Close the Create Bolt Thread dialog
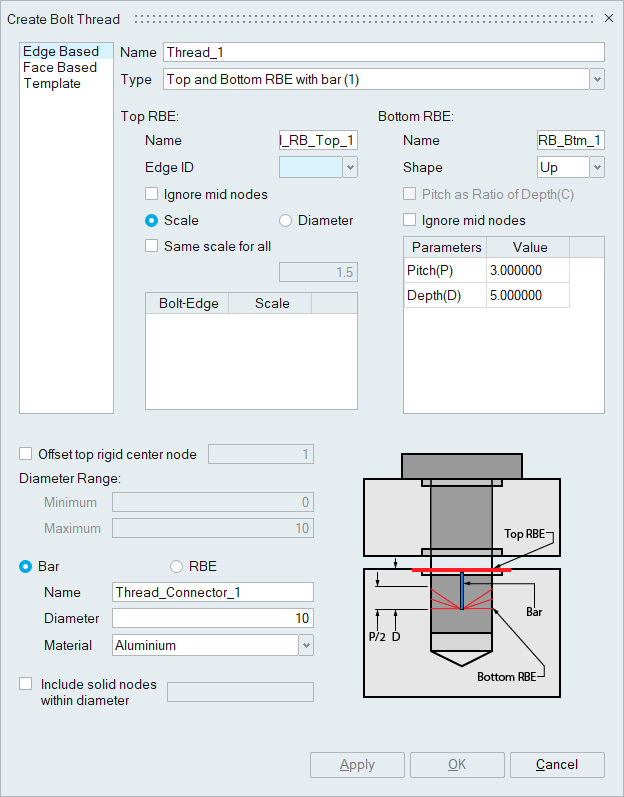This screenshot has height=797, width=624. (x=608, y=19)
